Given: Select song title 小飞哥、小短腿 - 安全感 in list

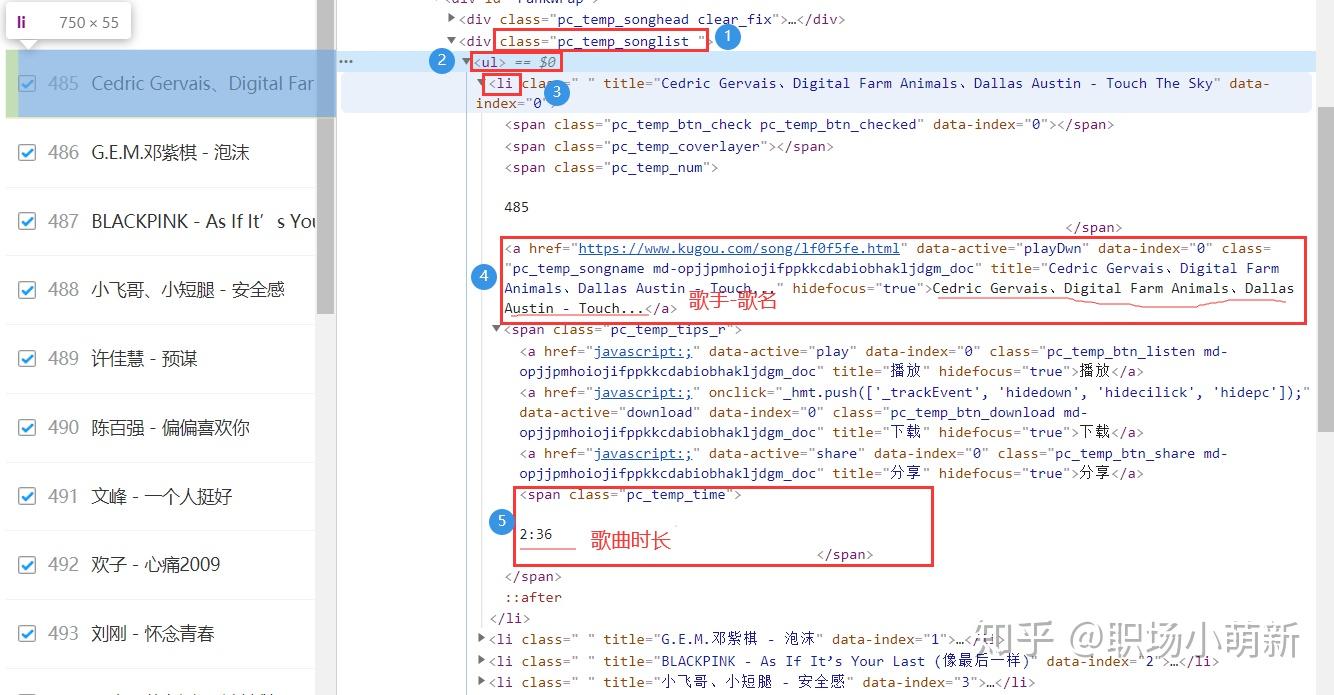Looking at the screenshot, I should point(188,290).
